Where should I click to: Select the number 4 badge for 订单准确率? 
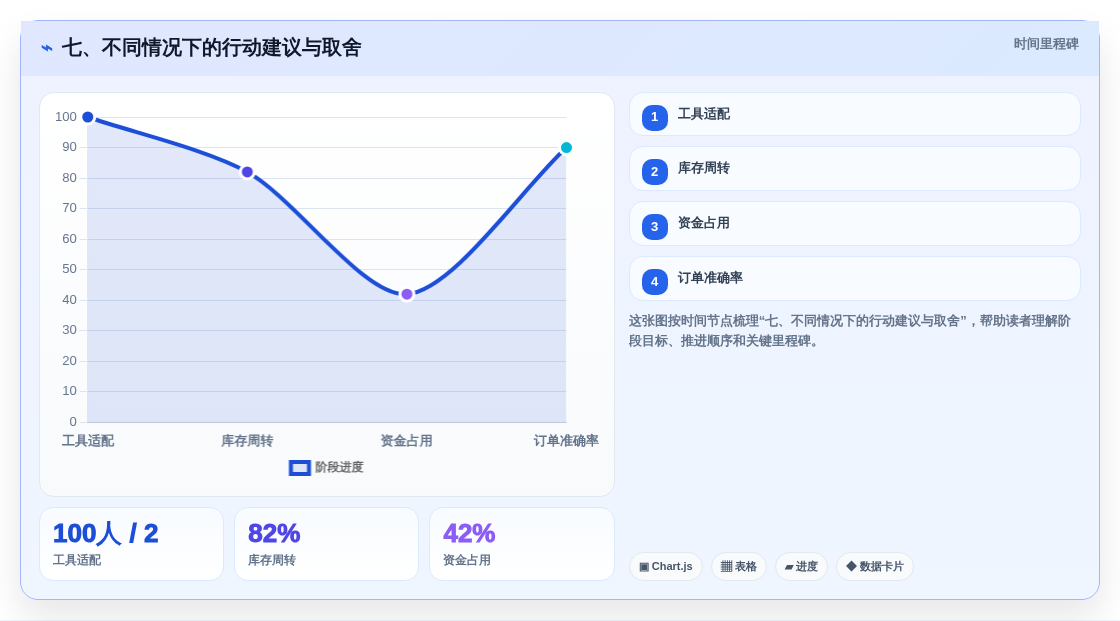tap(654, 282)
